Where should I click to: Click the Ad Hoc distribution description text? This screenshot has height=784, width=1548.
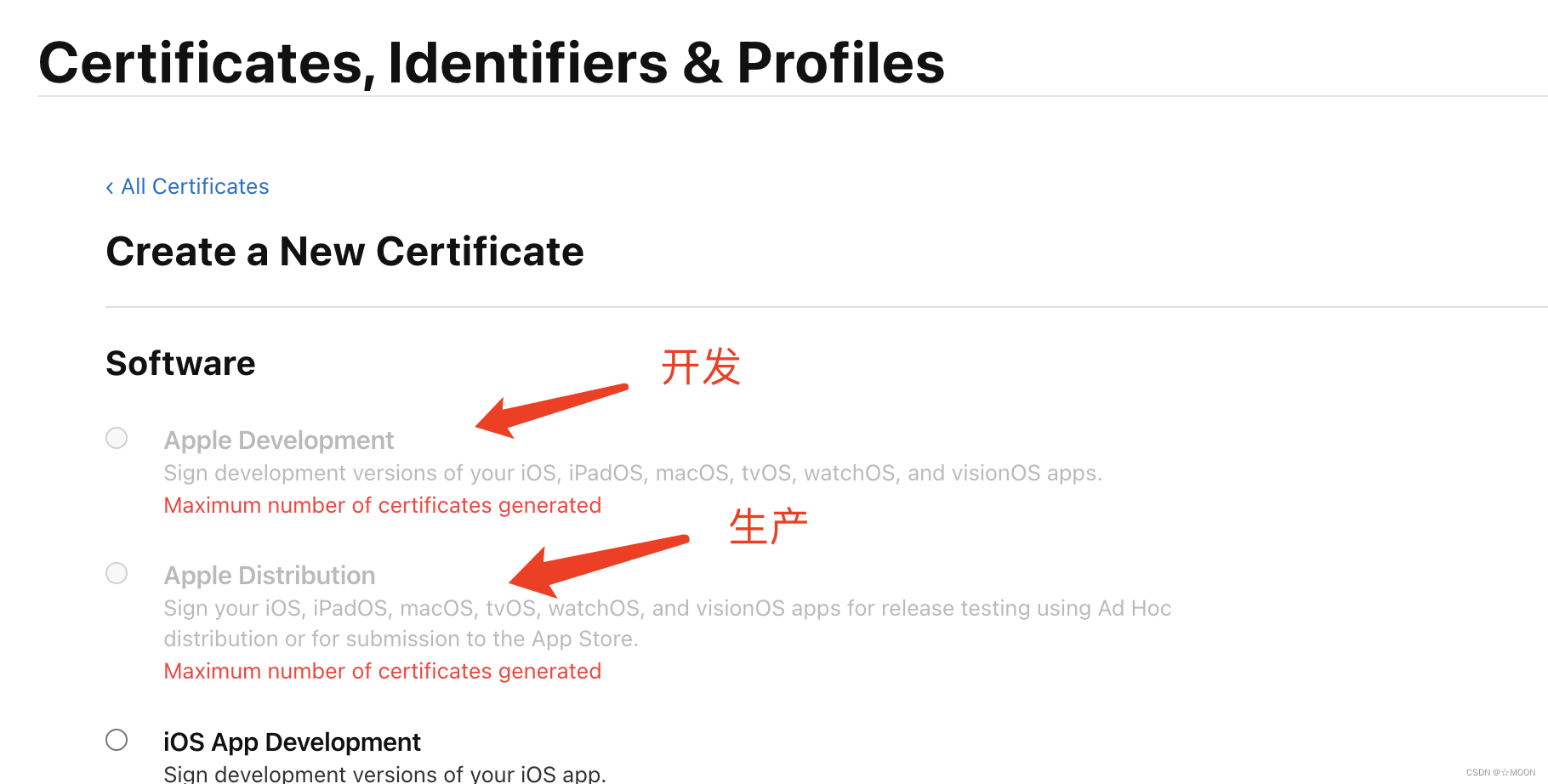[668, 623]
